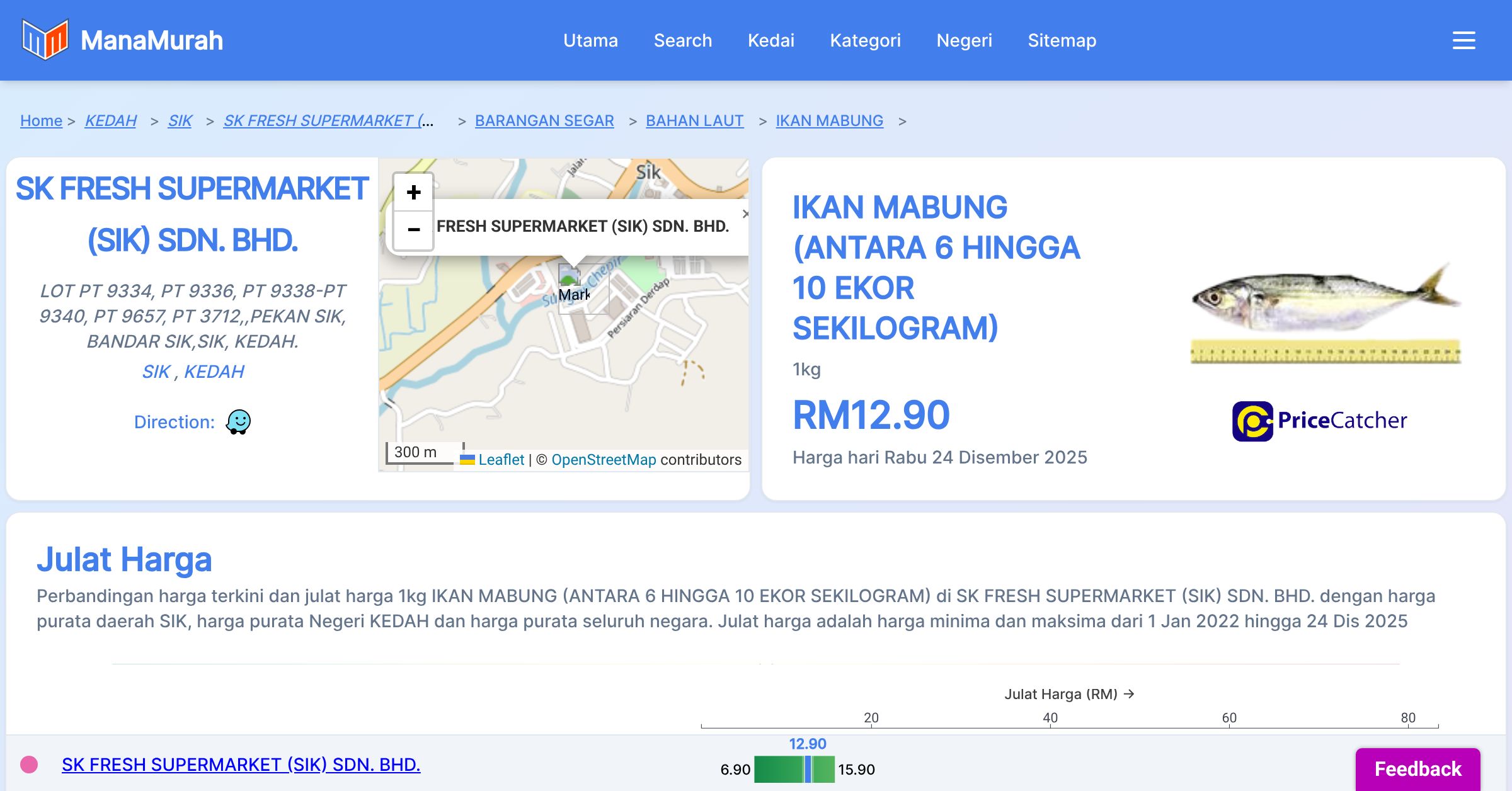Open Waze direction icon
This screenshot has width=1512, height=791.
click(238, 422)
